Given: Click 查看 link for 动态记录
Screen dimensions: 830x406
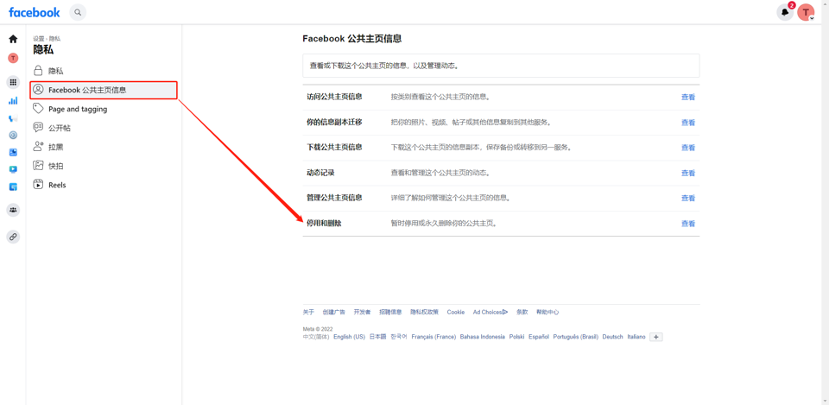Looking at the screenshot, I should pos(688,173).
